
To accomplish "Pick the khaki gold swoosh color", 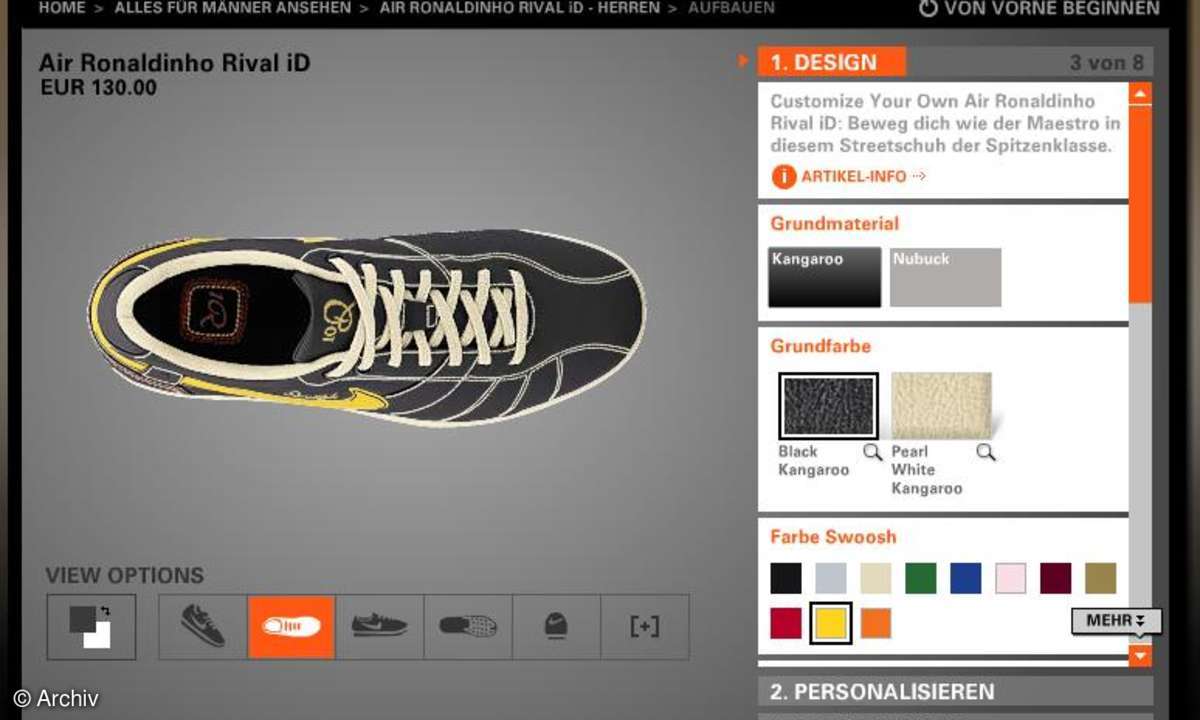I will coord(1101,578).
